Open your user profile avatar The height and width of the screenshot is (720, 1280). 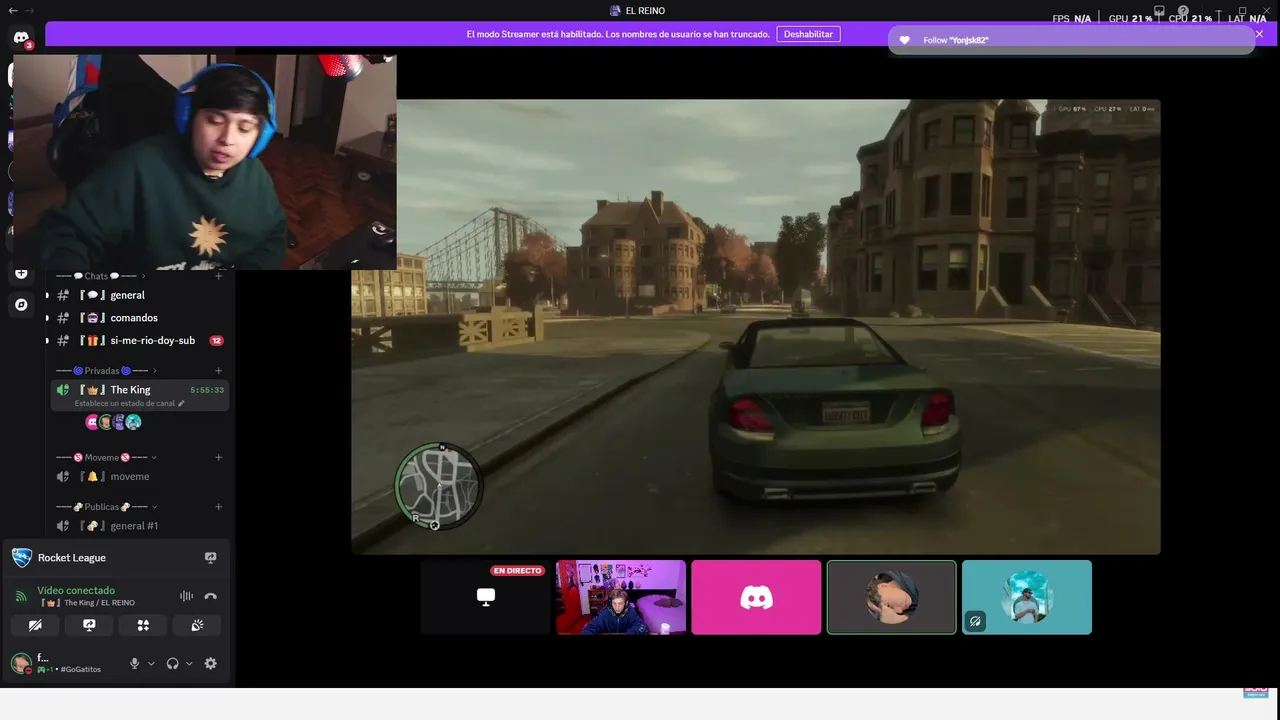point(21,663)
